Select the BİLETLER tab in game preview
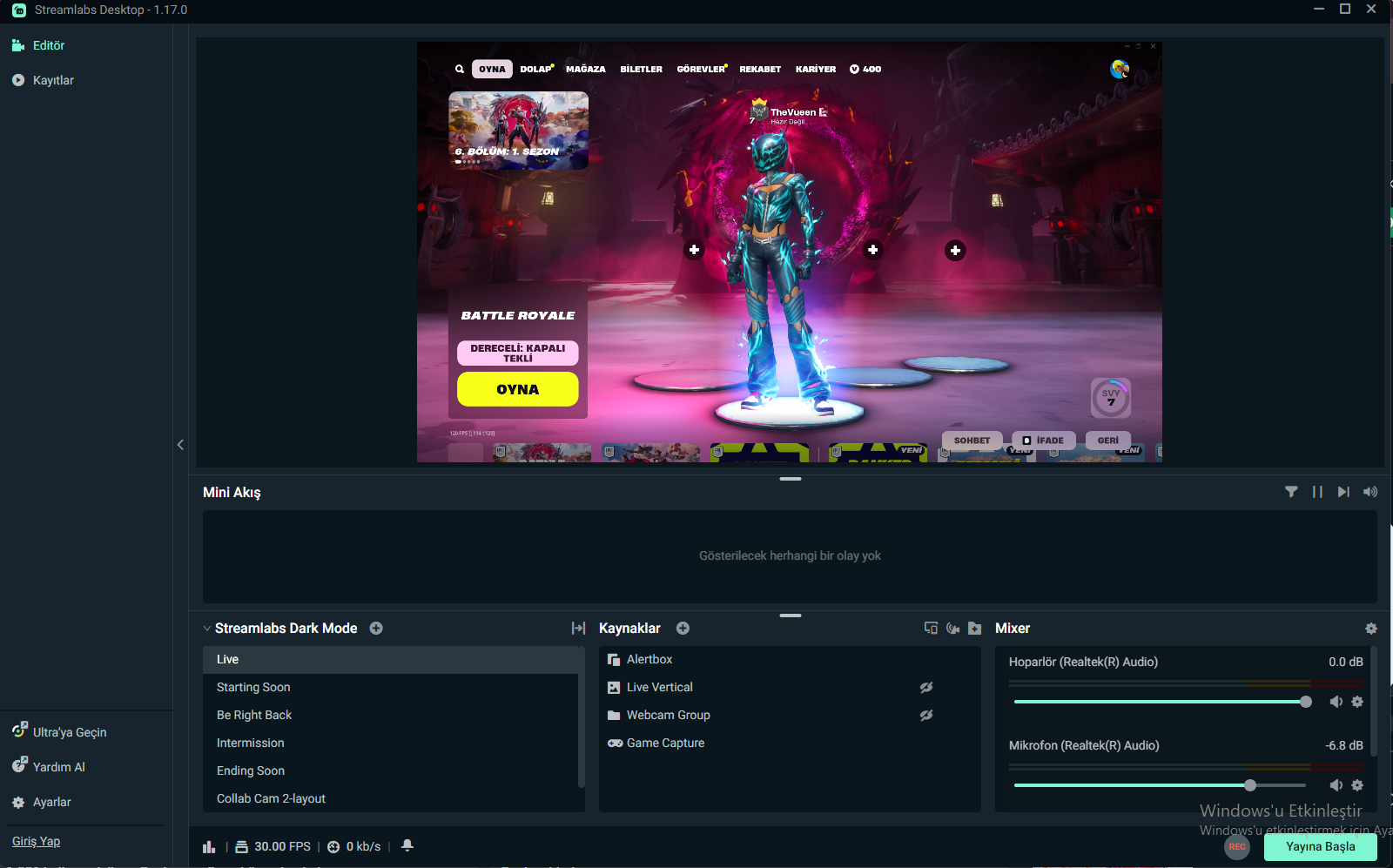 point(642,69)
